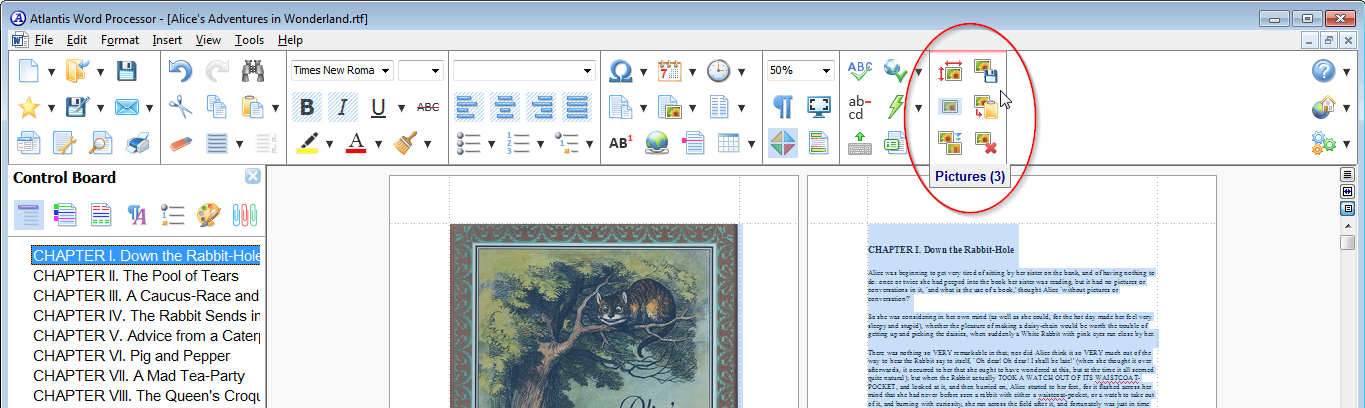The image size is (1365, 408).
Task: Close the Control Board panel
Action: coord(253,177)
